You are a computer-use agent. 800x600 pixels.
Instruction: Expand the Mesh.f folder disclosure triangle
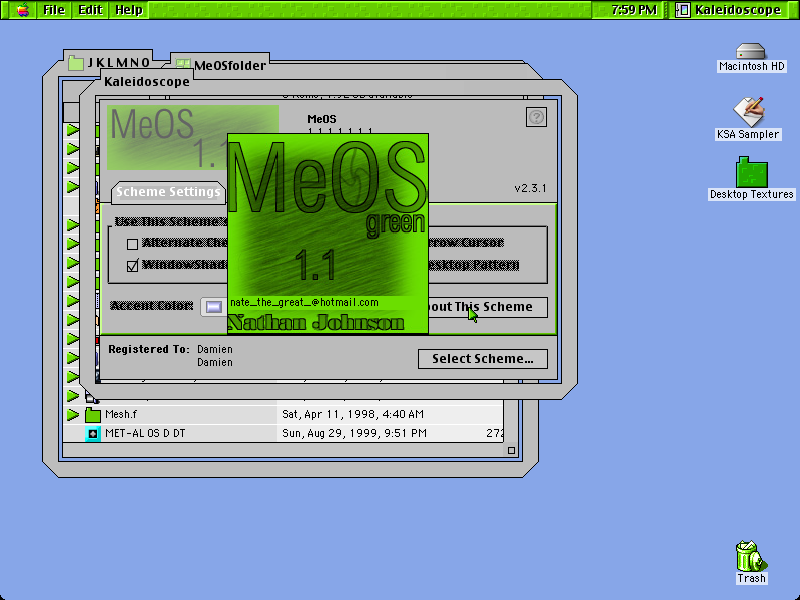(x=72, y=414)
